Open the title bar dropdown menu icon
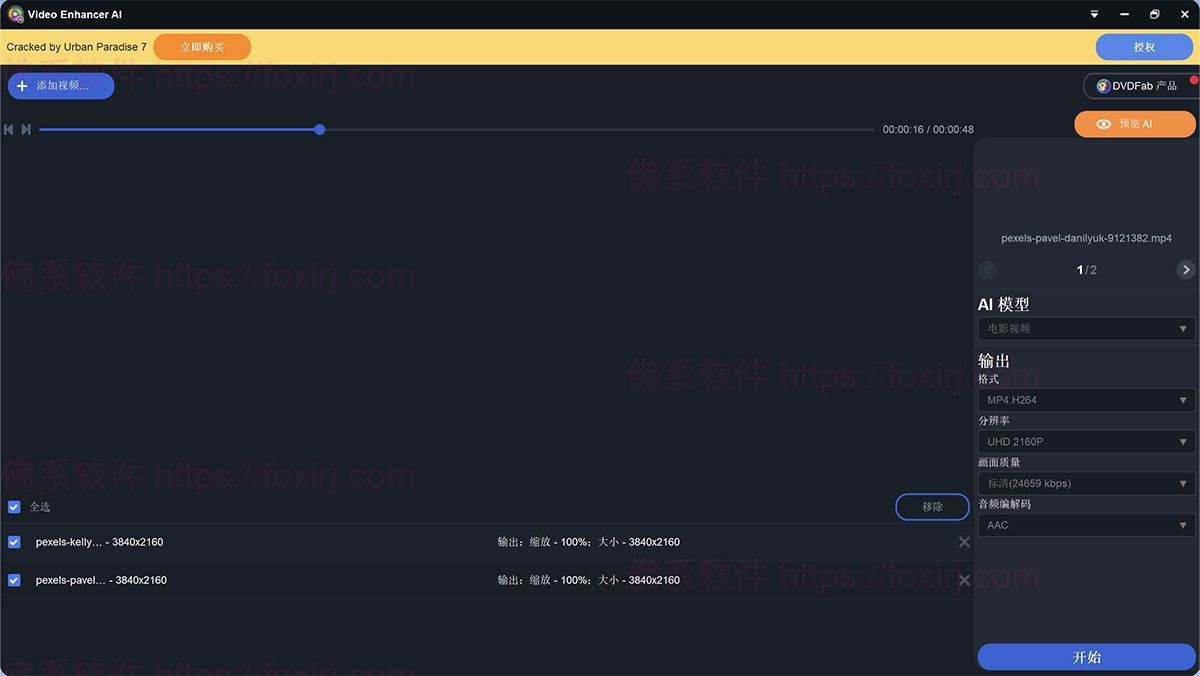 [x=1094, y=15]
